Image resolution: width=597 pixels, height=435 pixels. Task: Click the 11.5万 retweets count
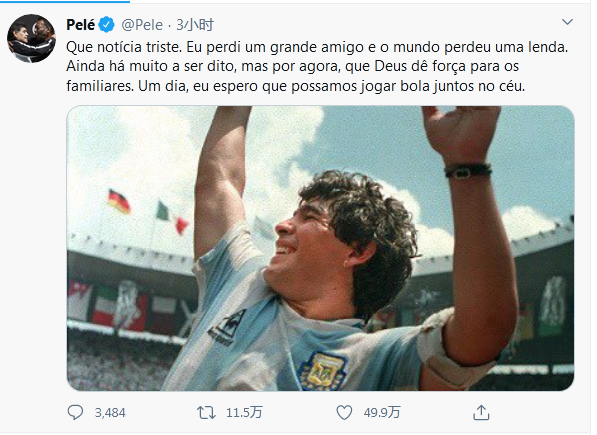(x=244, y=413)
